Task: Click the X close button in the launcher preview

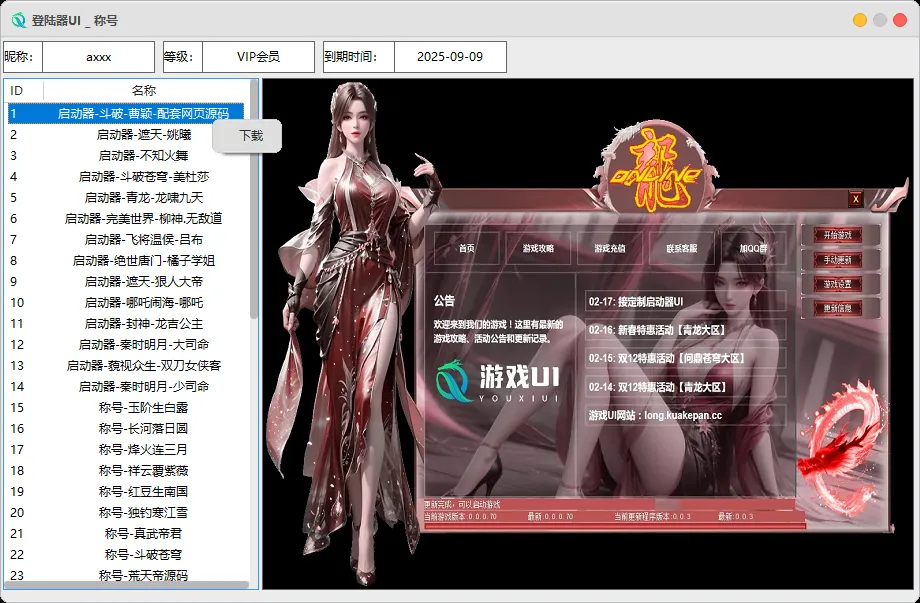Action: tap(855, 199)
